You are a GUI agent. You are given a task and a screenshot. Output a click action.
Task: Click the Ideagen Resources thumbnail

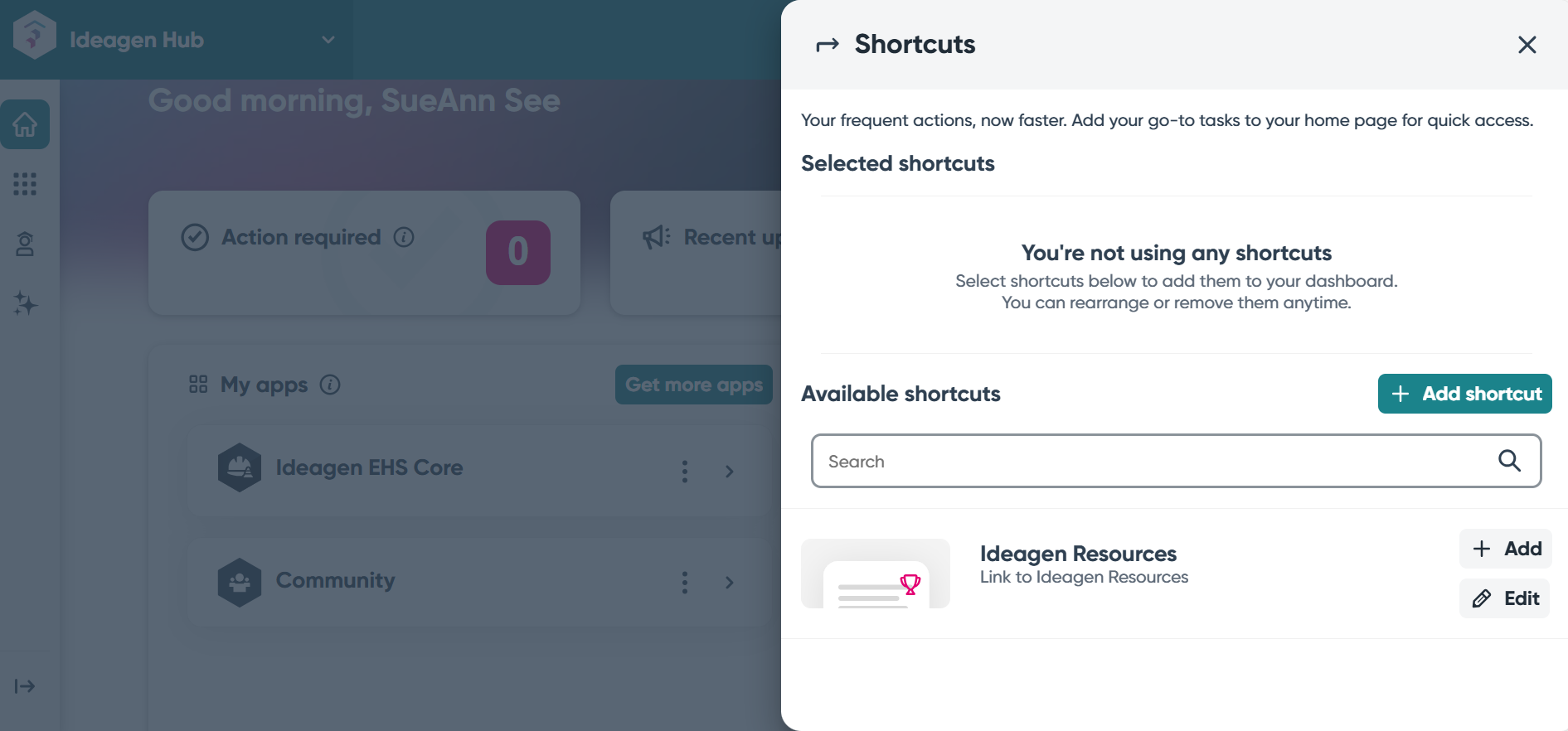(876, 574)
